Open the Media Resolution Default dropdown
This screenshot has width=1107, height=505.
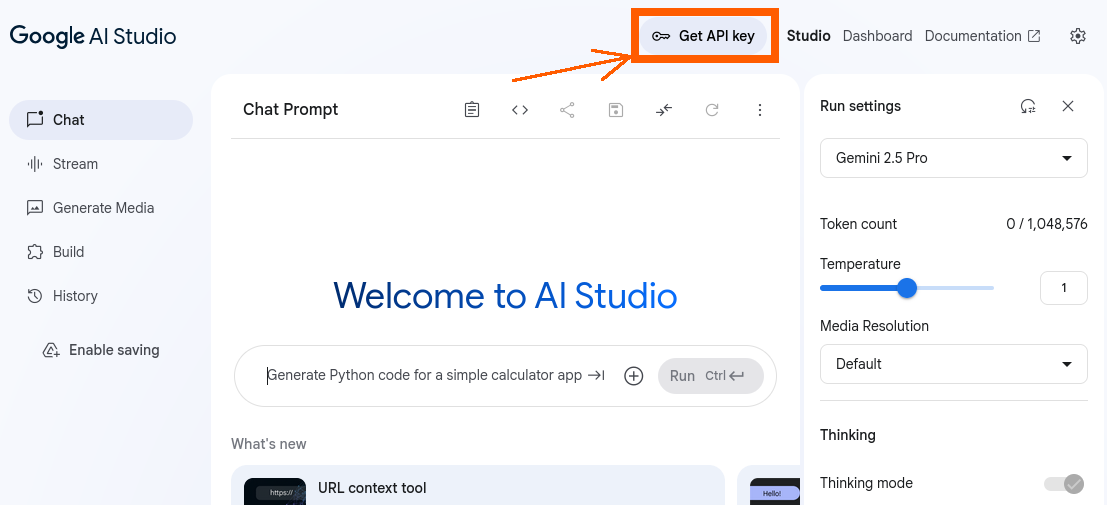953,364
